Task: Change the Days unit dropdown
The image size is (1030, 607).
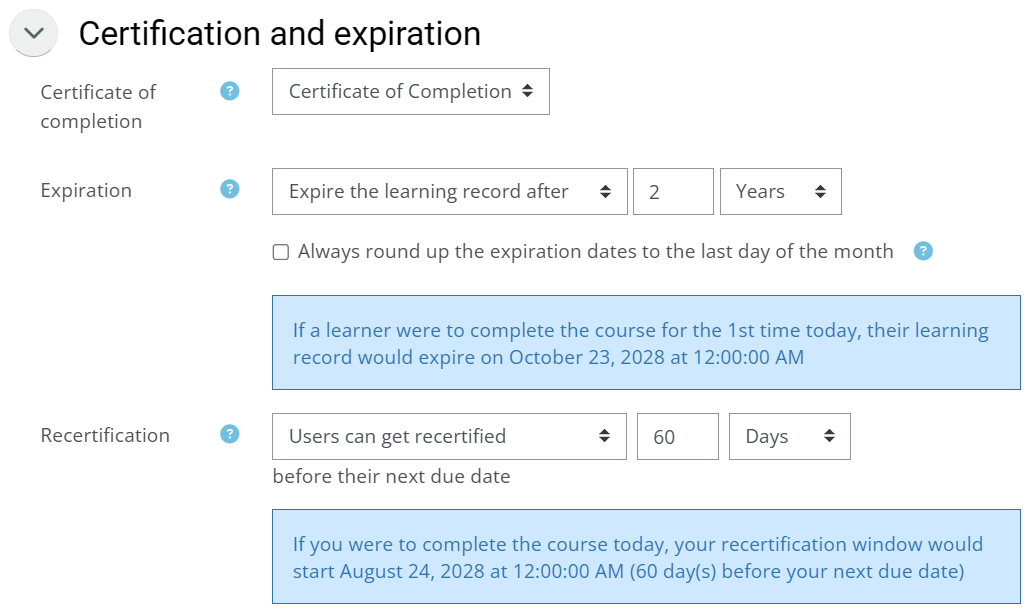Action: point(790,436)
